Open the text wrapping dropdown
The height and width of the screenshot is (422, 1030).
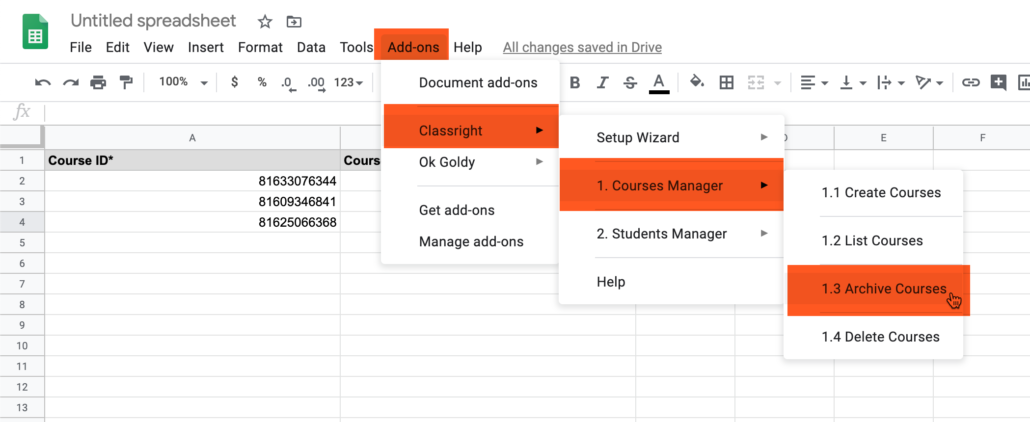891,83
